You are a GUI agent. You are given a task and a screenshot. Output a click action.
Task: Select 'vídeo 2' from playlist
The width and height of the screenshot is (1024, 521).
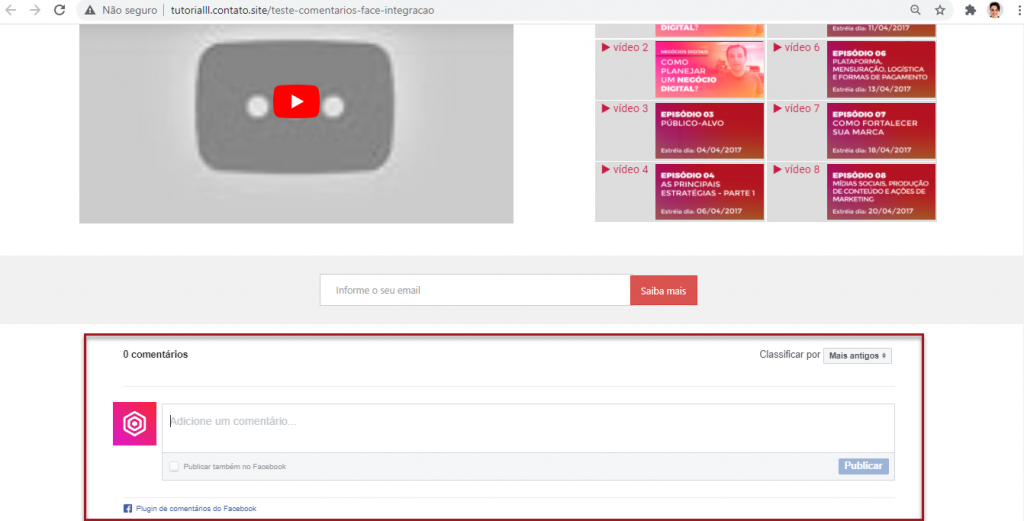625,48
